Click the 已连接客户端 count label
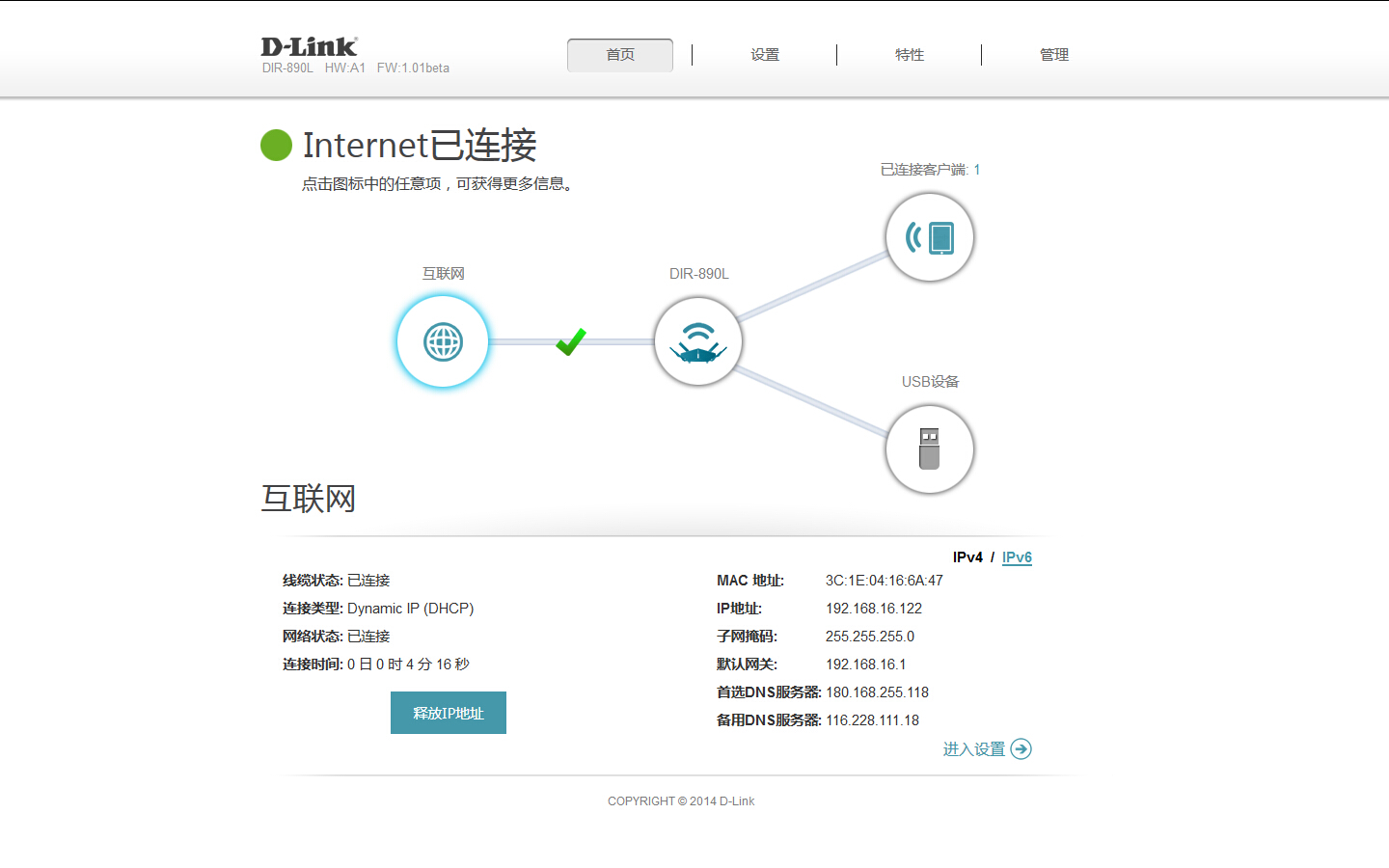The width and height of the screenshot is (1389, 868). [930, 170]
